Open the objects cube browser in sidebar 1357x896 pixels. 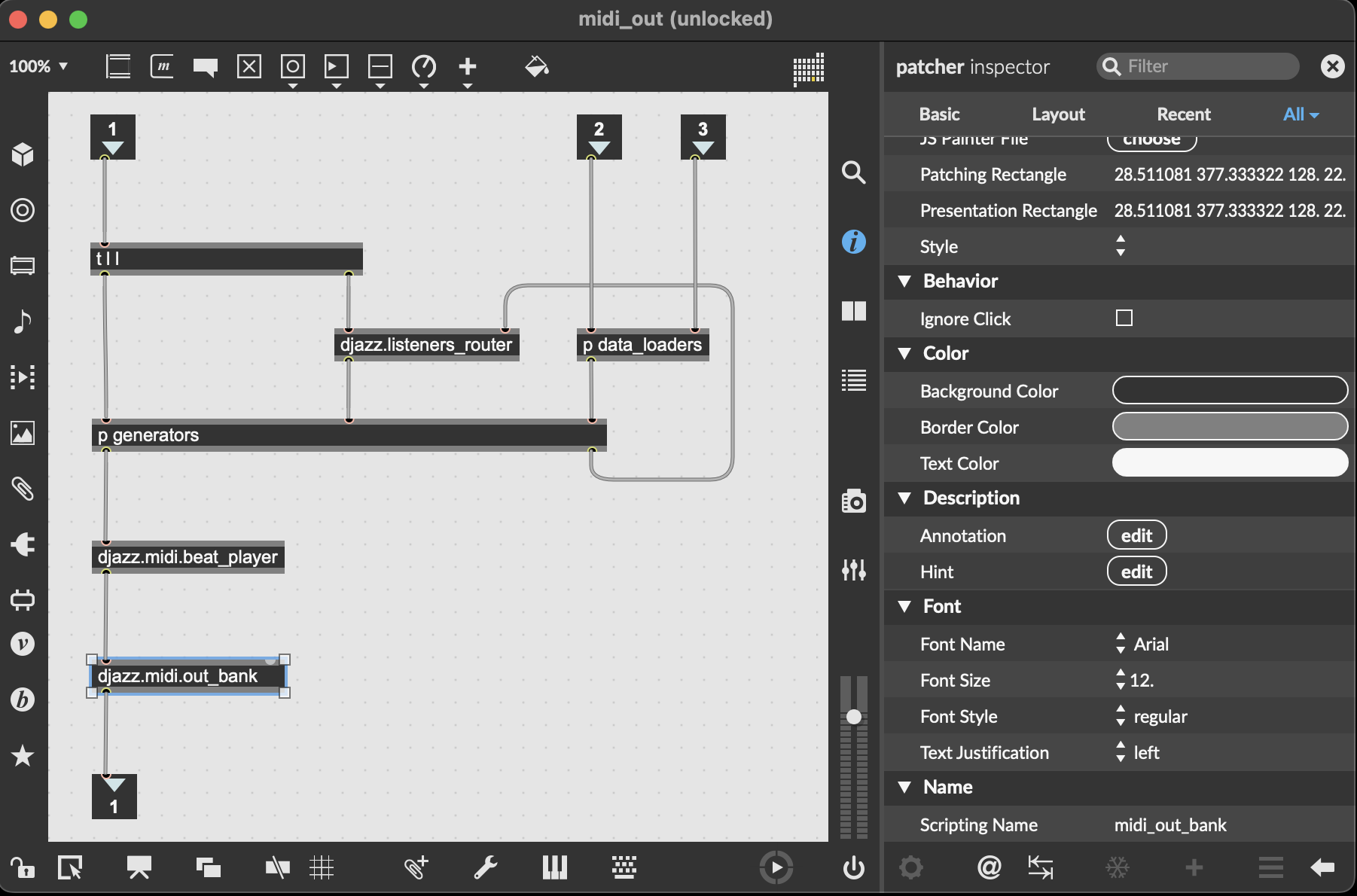(x=23, y=154)
